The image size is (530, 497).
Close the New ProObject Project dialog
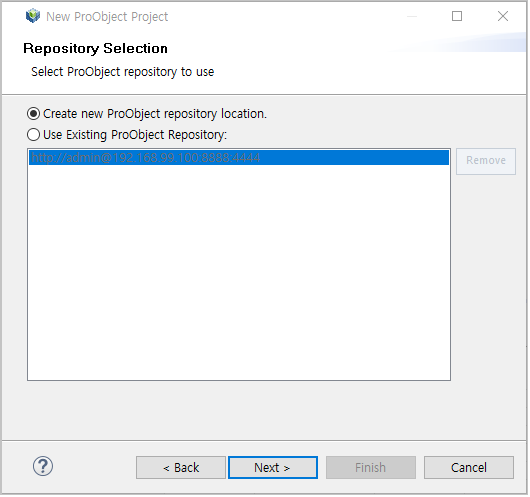[x=504, y=16]
